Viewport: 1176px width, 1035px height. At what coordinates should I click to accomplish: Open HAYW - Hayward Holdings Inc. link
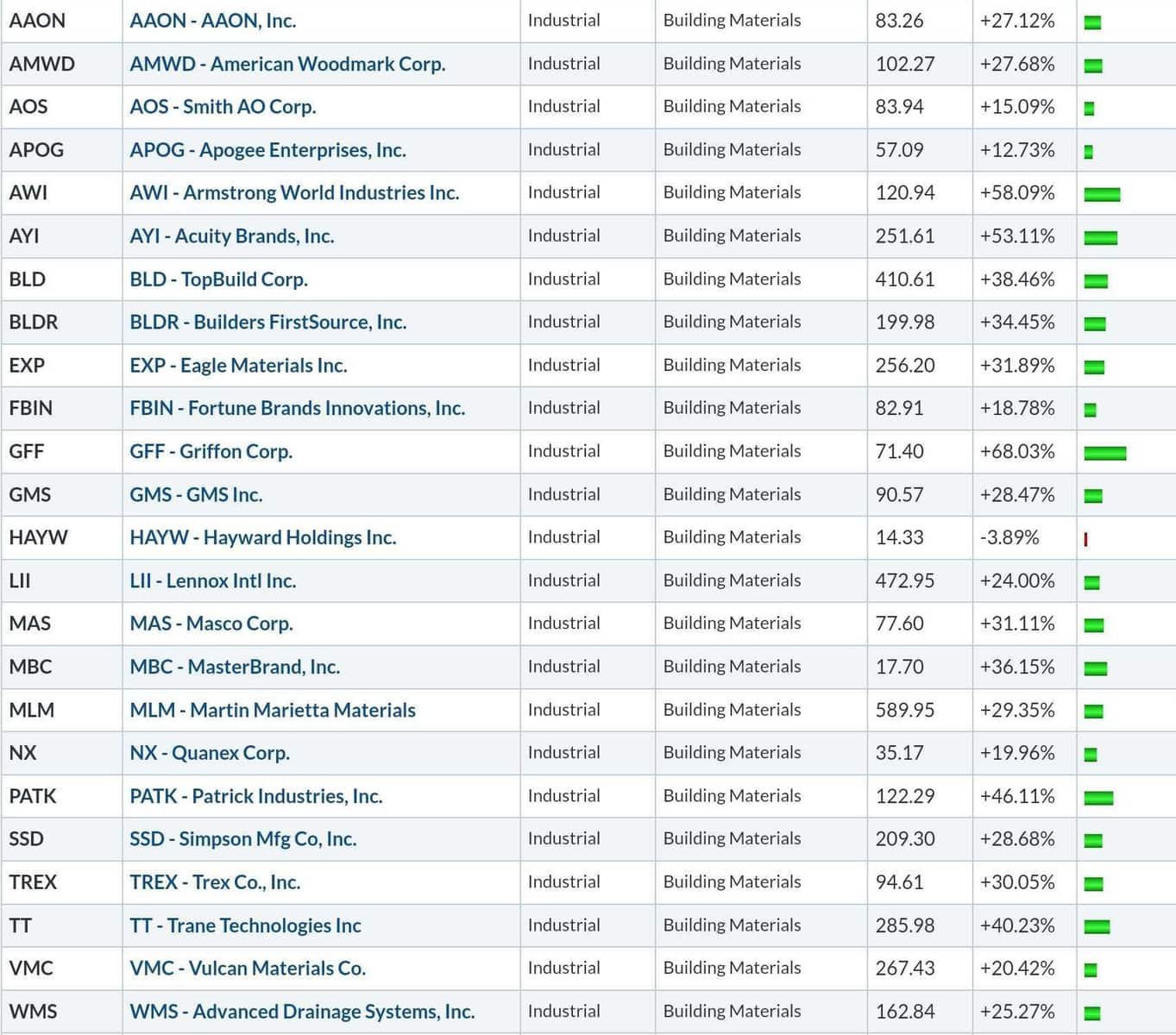(x=262, y=538)
